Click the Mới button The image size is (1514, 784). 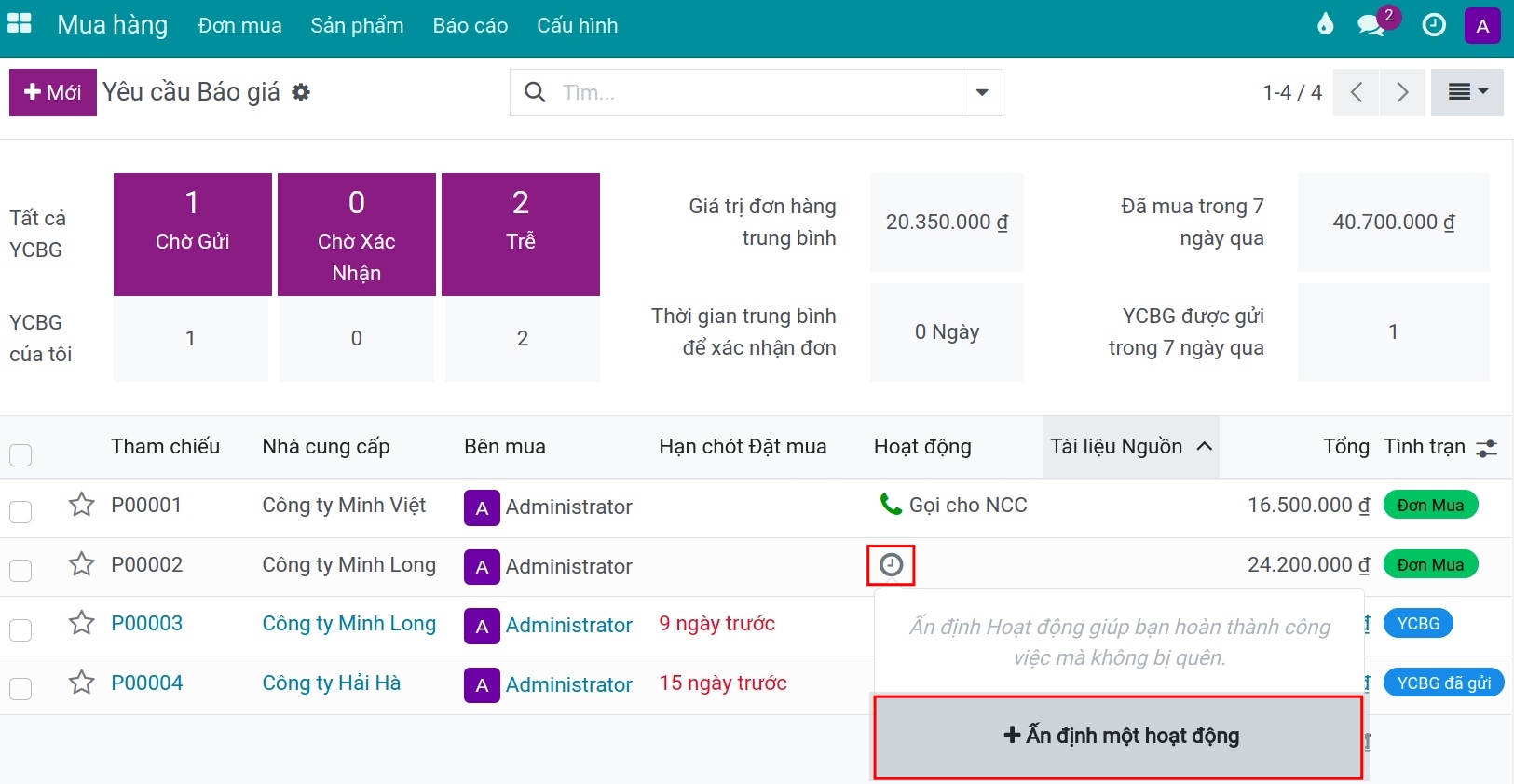click(53, 92)
